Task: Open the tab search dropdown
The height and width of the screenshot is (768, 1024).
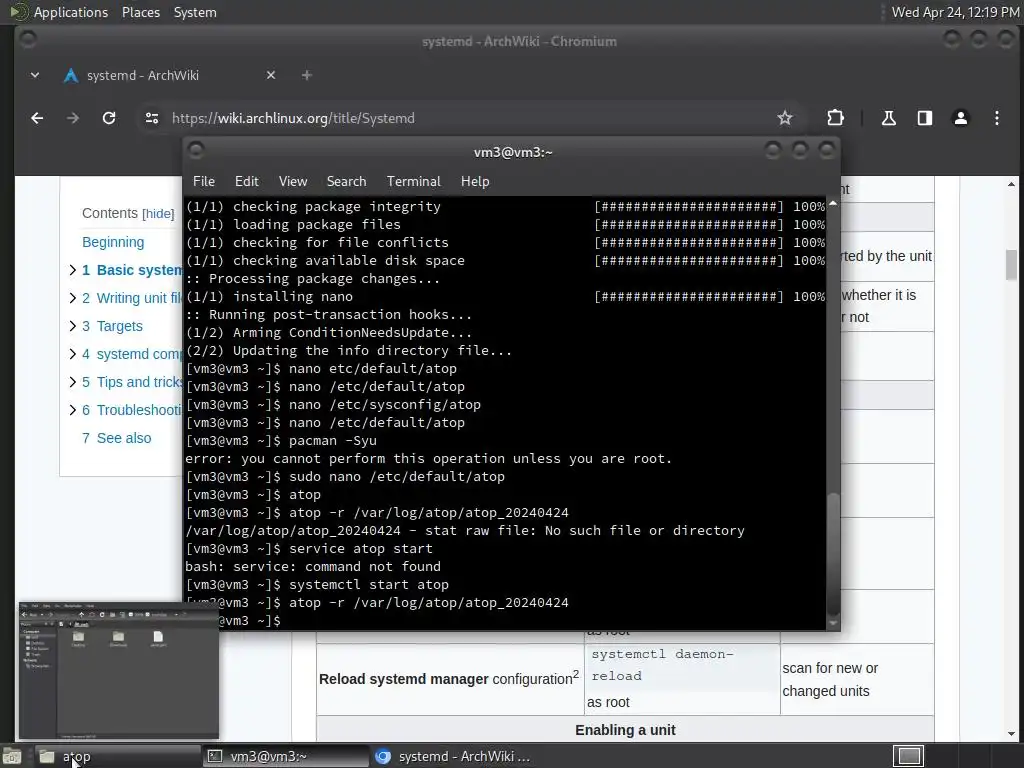Action: pyautogui.click(x=35, y=75)
